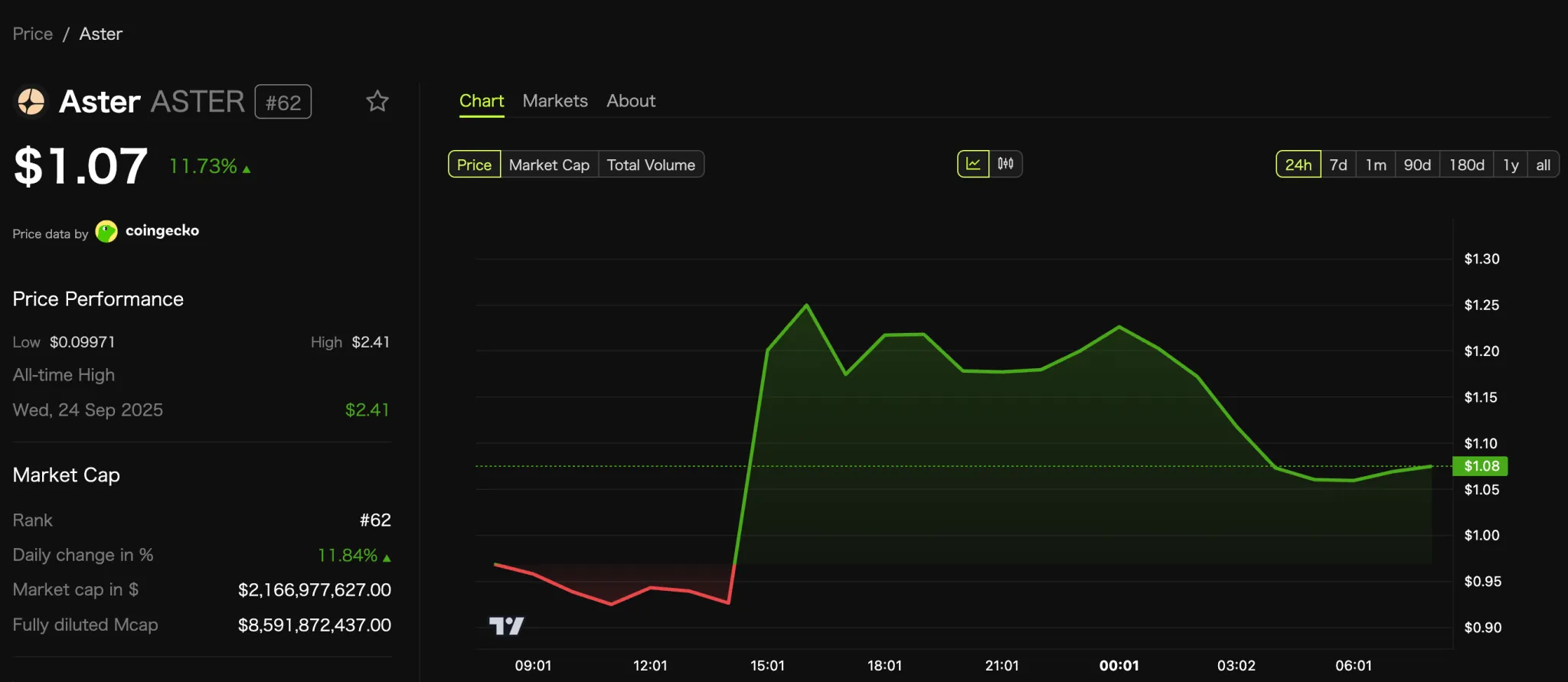This screenshot has width=1568, height=682.
Task: Click the #62 rank badge
Action: tap(283, 103)
